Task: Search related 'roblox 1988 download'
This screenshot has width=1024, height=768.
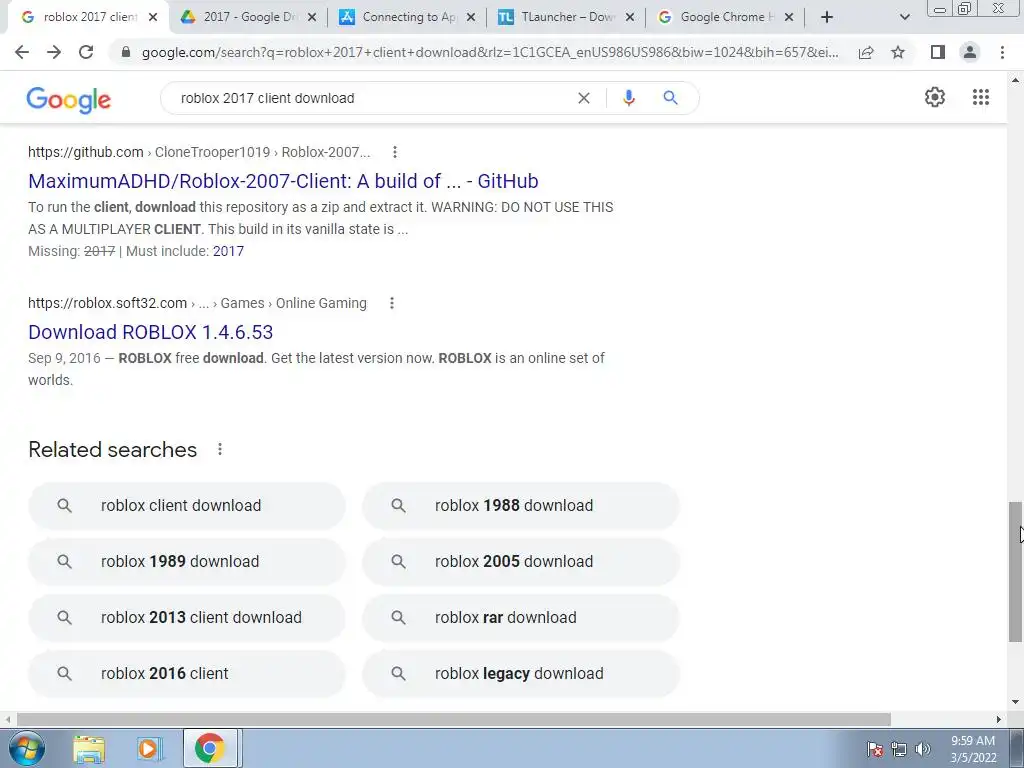Action: pyautogui.click(x=521, y=505)
